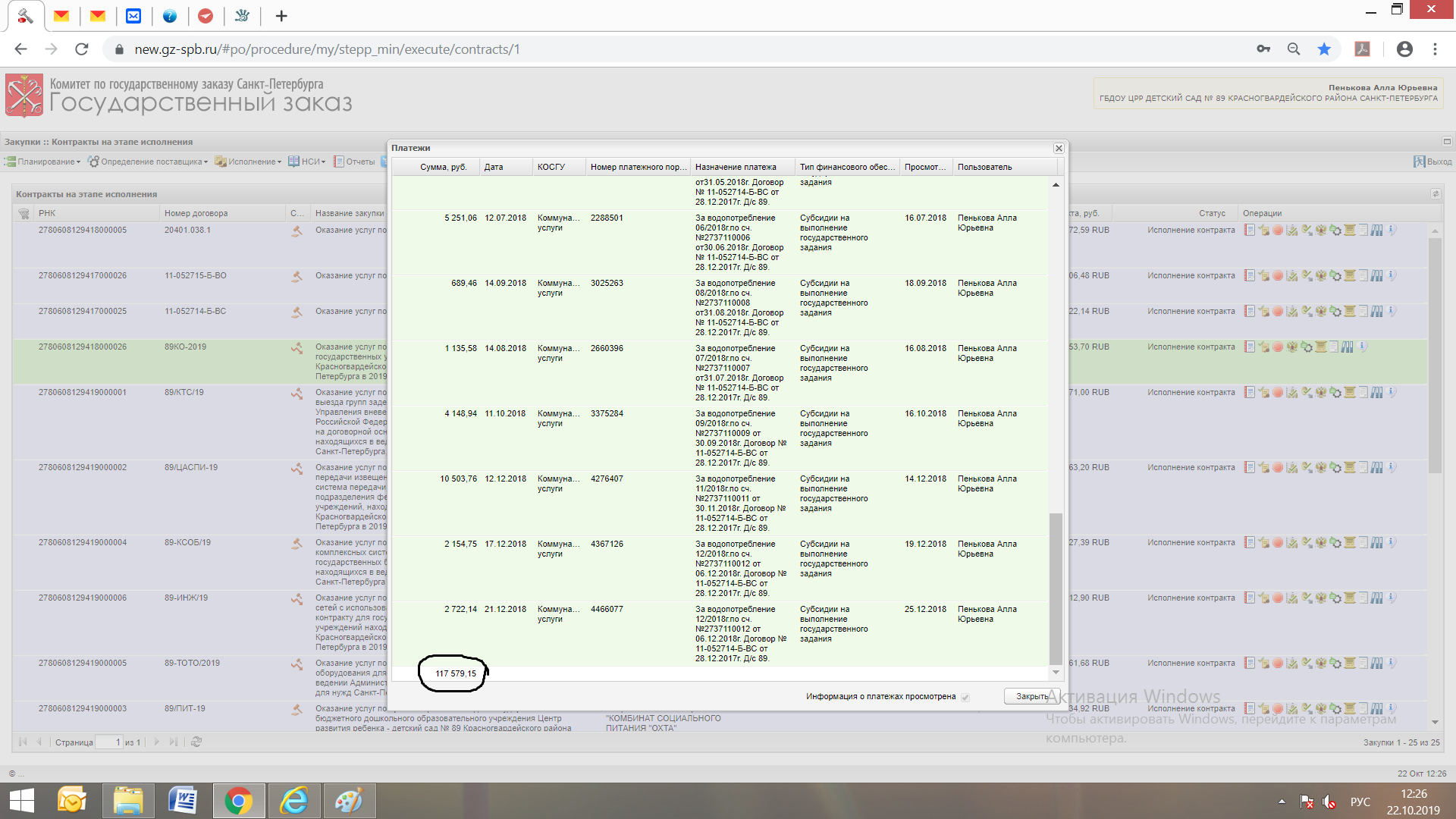Toggle the payments reviewed checkbox
This screenshot has width=1456, height=819.
[x=965, y=697]
